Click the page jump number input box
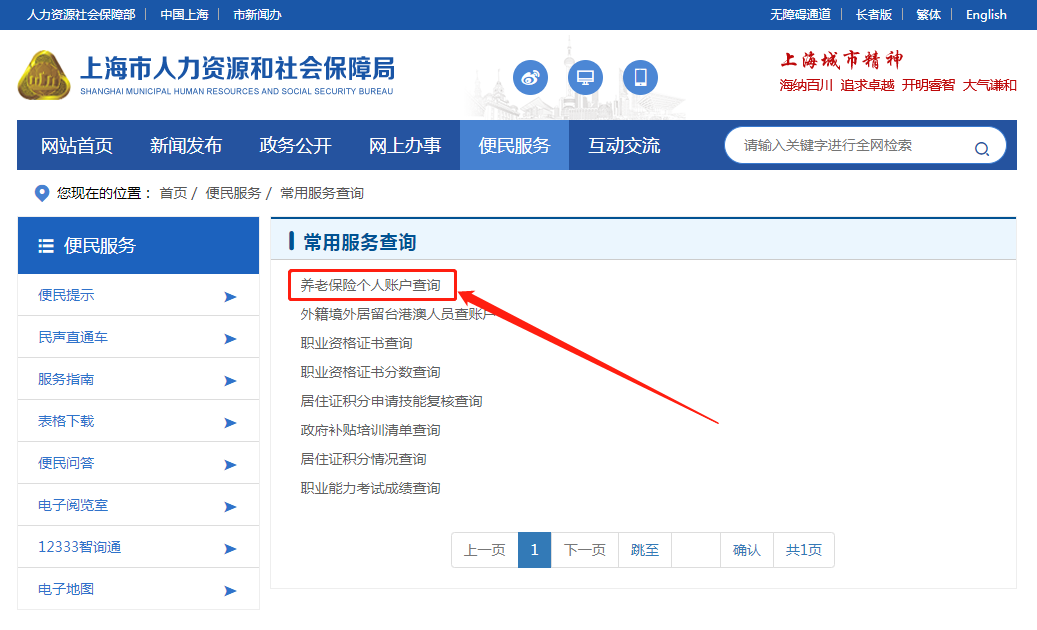1037x630 pixels. [696, 550]
